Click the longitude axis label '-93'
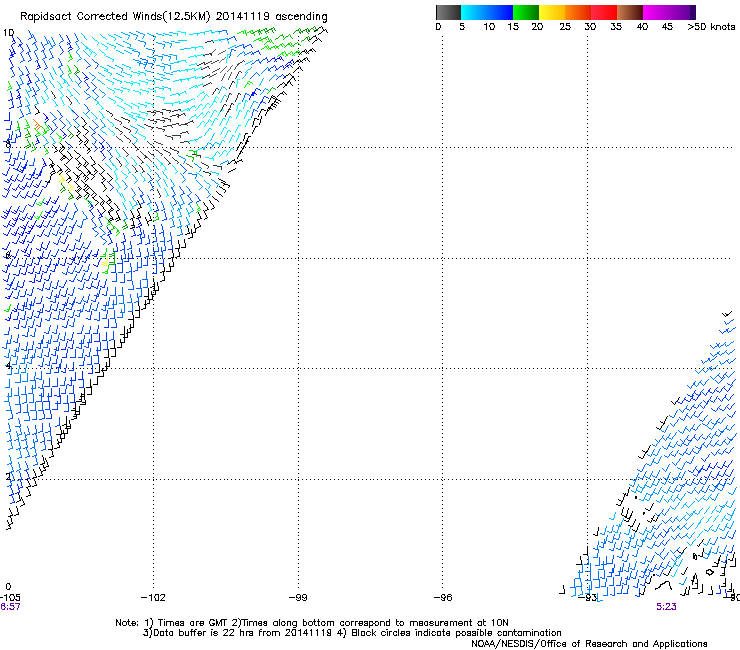Image resolution: width=740 pixels, height=650 pixels. (588, 598)
